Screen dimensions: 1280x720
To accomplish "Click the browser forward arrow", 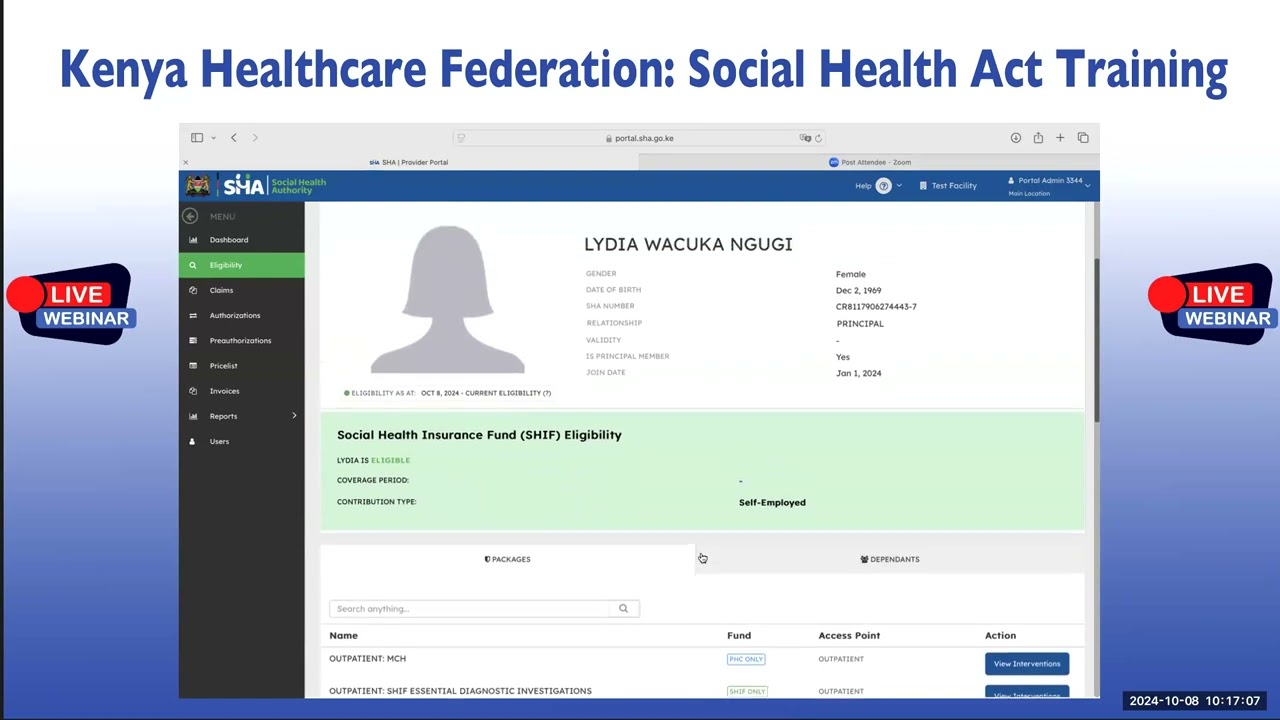I will pos(255,138).
